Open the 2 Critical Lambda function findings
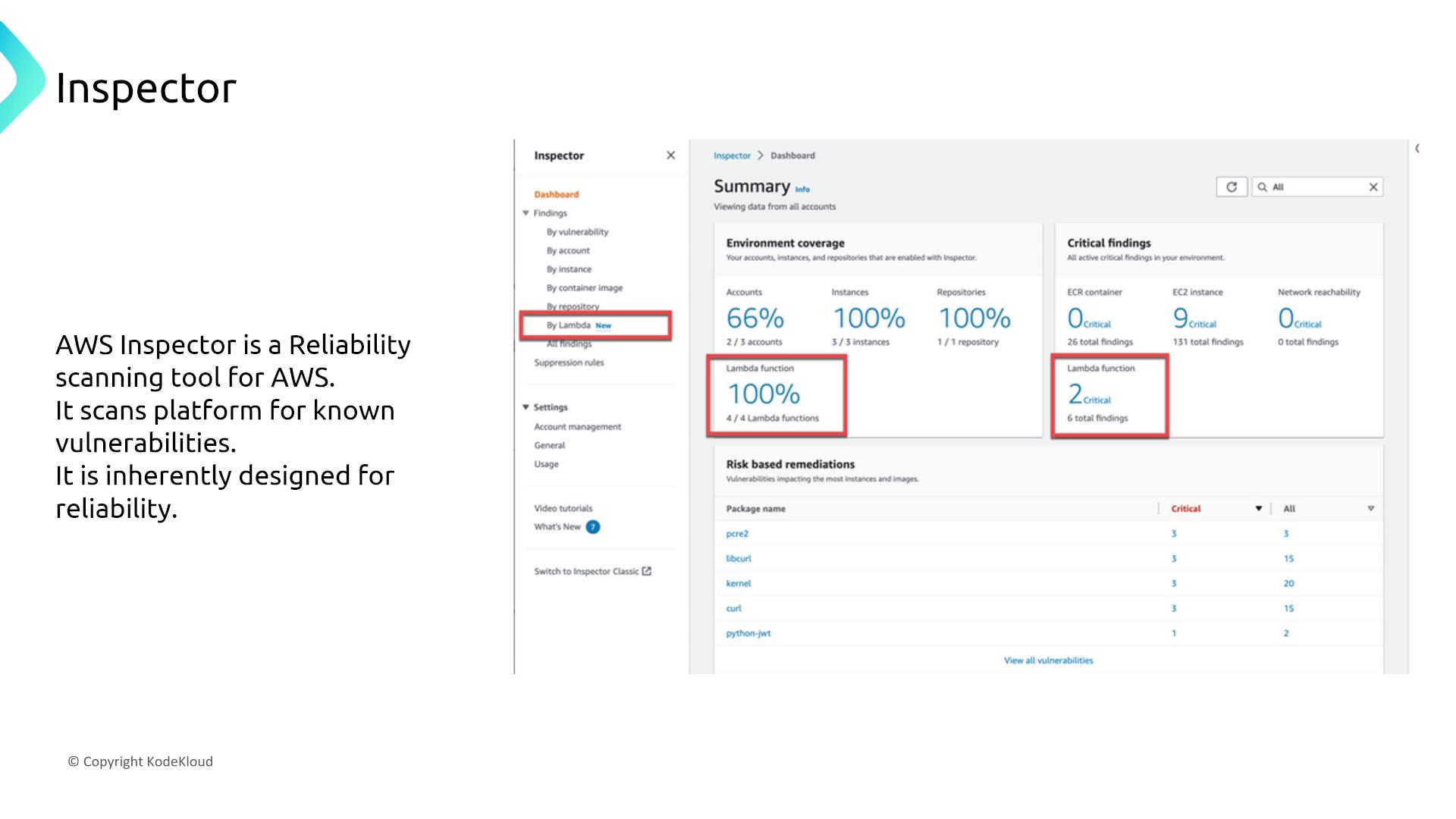This screenshot has width=1456, height=819. [1089, 394]
